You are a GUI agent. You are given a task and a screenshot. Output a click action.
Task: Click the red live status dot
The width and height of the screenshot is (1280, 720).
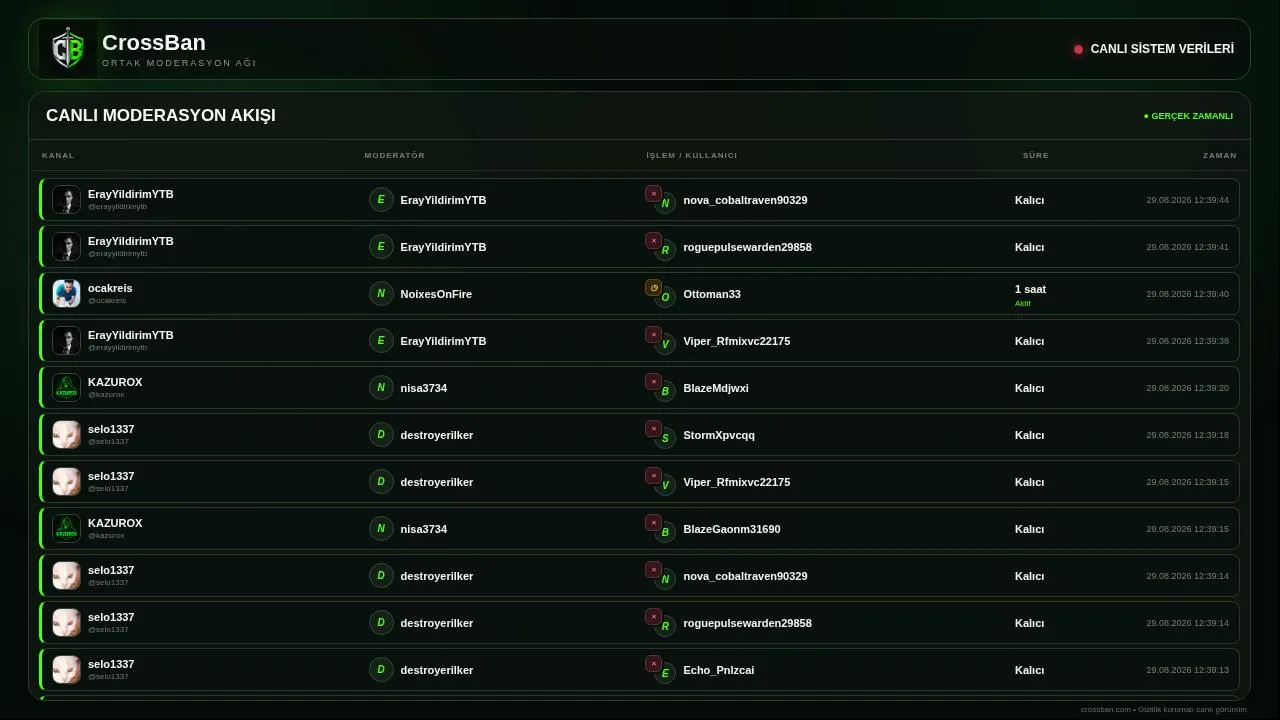pos(1078,49)
